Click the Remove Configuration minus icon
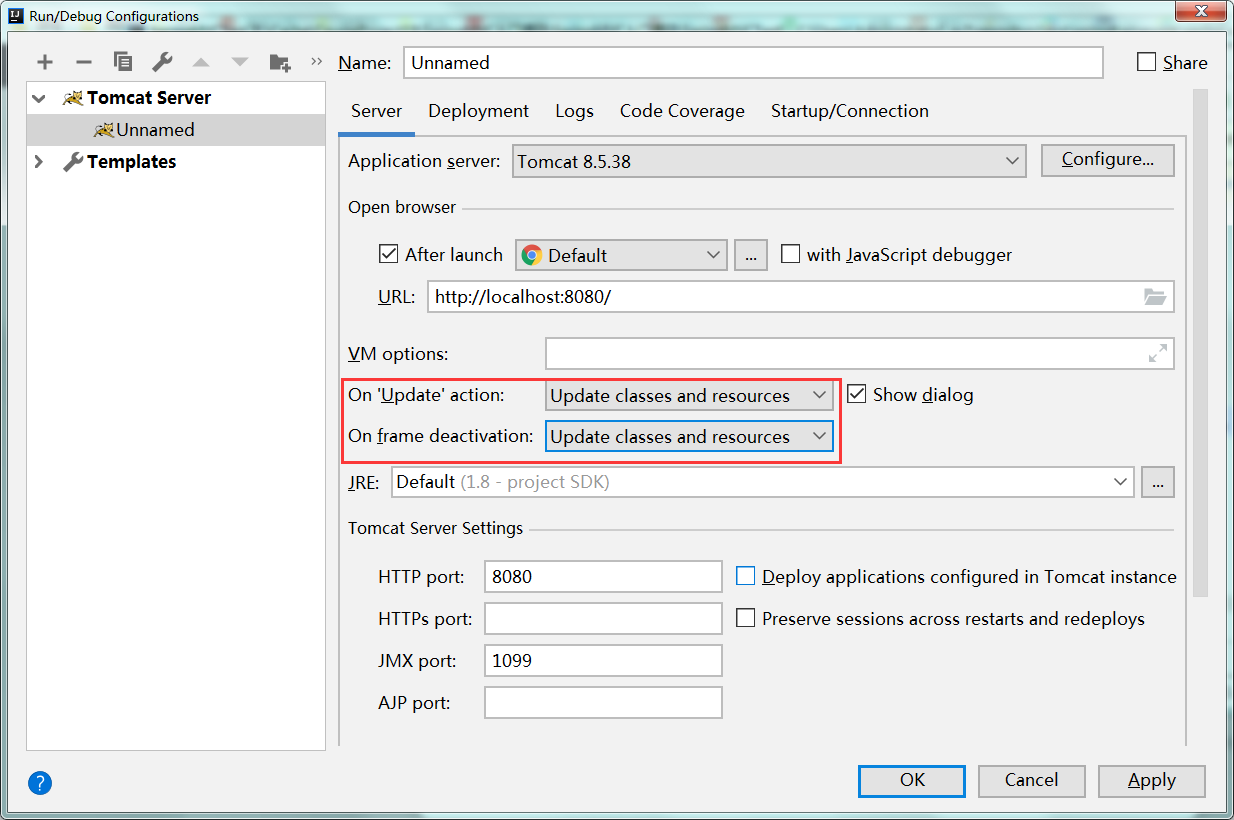Screen dimensions: 1234x820 coord(84,62)
